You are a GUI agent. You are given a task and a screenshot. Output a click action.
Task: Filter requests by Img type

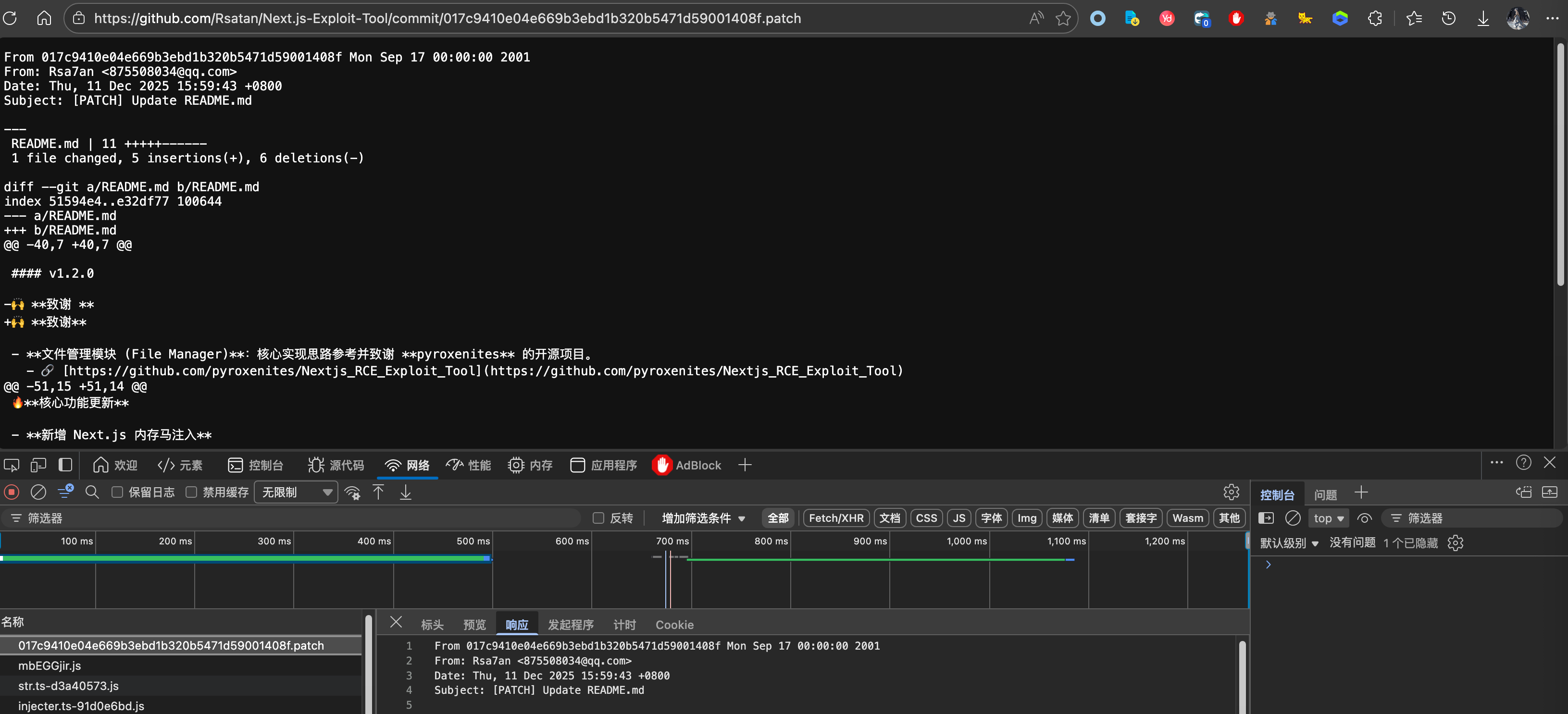point(1027,518)
